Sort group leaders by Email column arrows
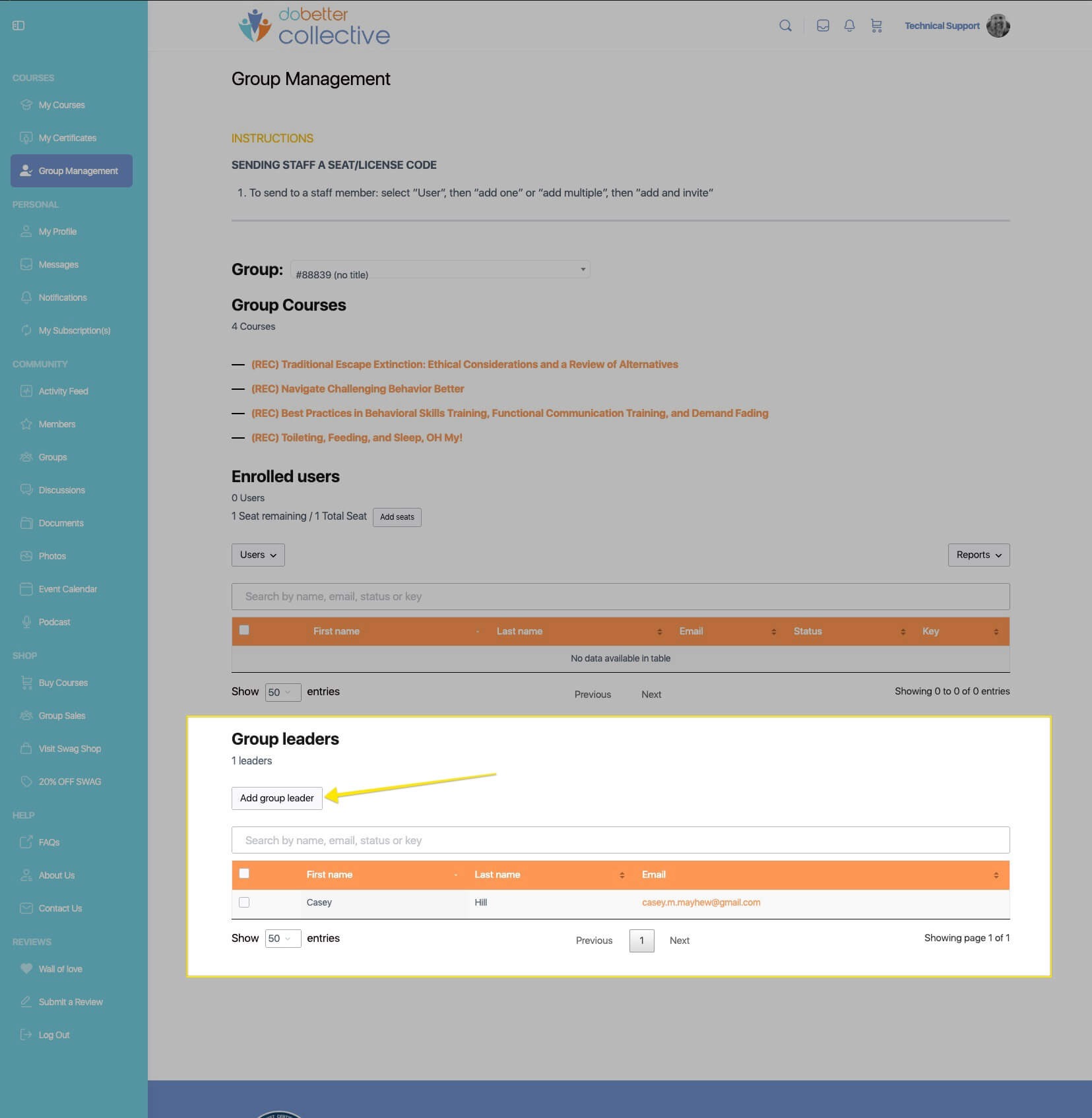1092x1118 pixels. pyautogui.click(x=996, y=875)
